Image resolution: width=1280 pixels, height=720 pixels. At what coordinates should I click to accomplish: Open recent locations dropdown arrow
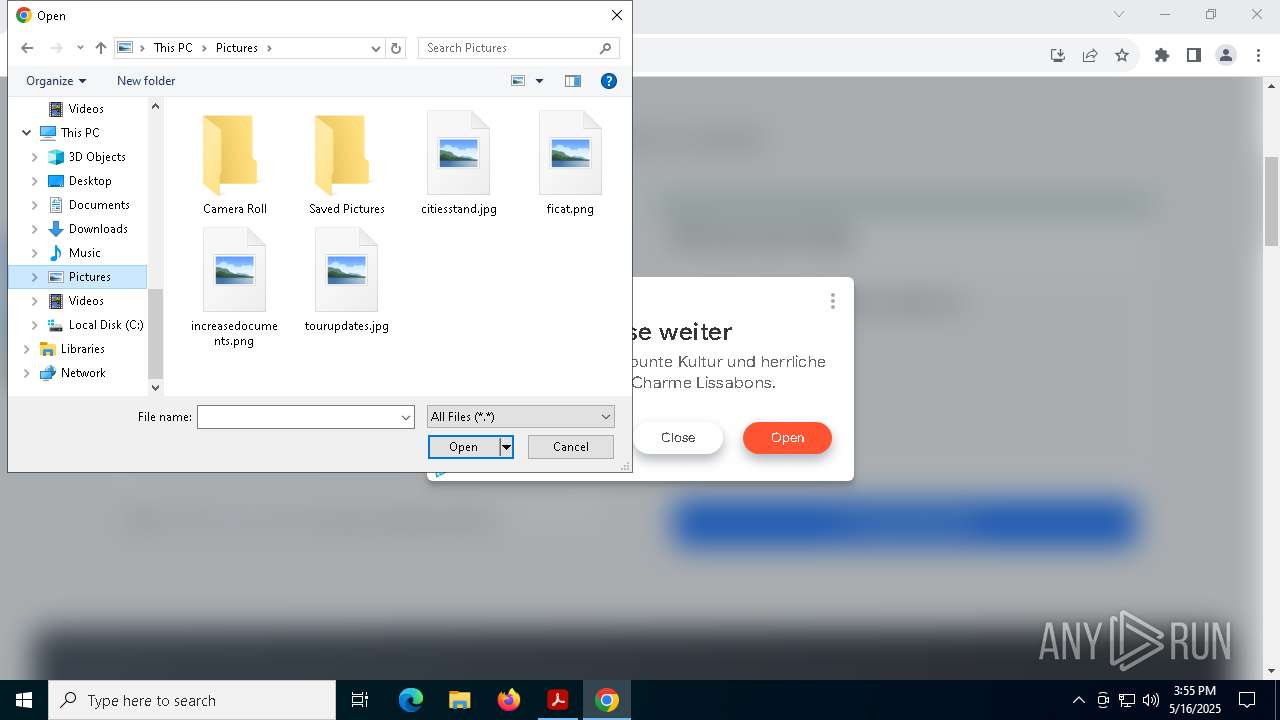80,48
